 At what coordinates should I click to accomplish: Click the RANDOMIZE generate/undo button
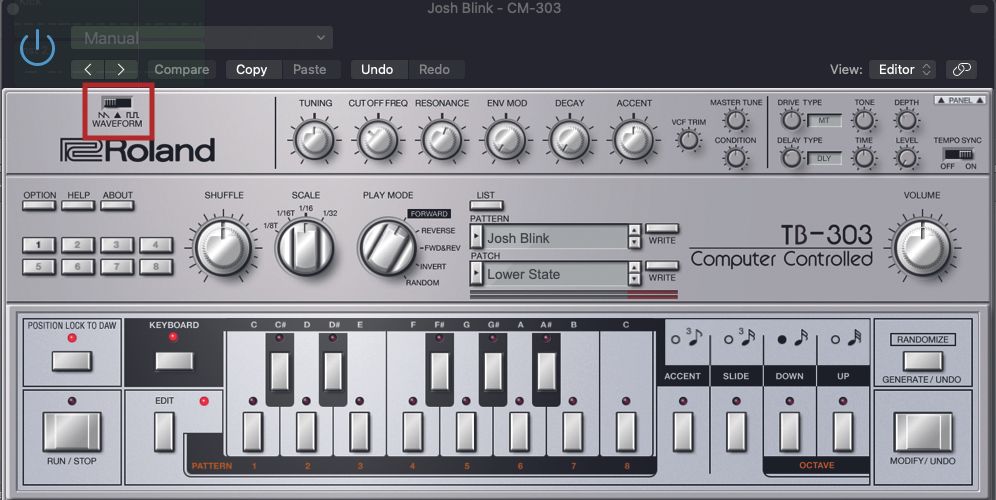922,361
